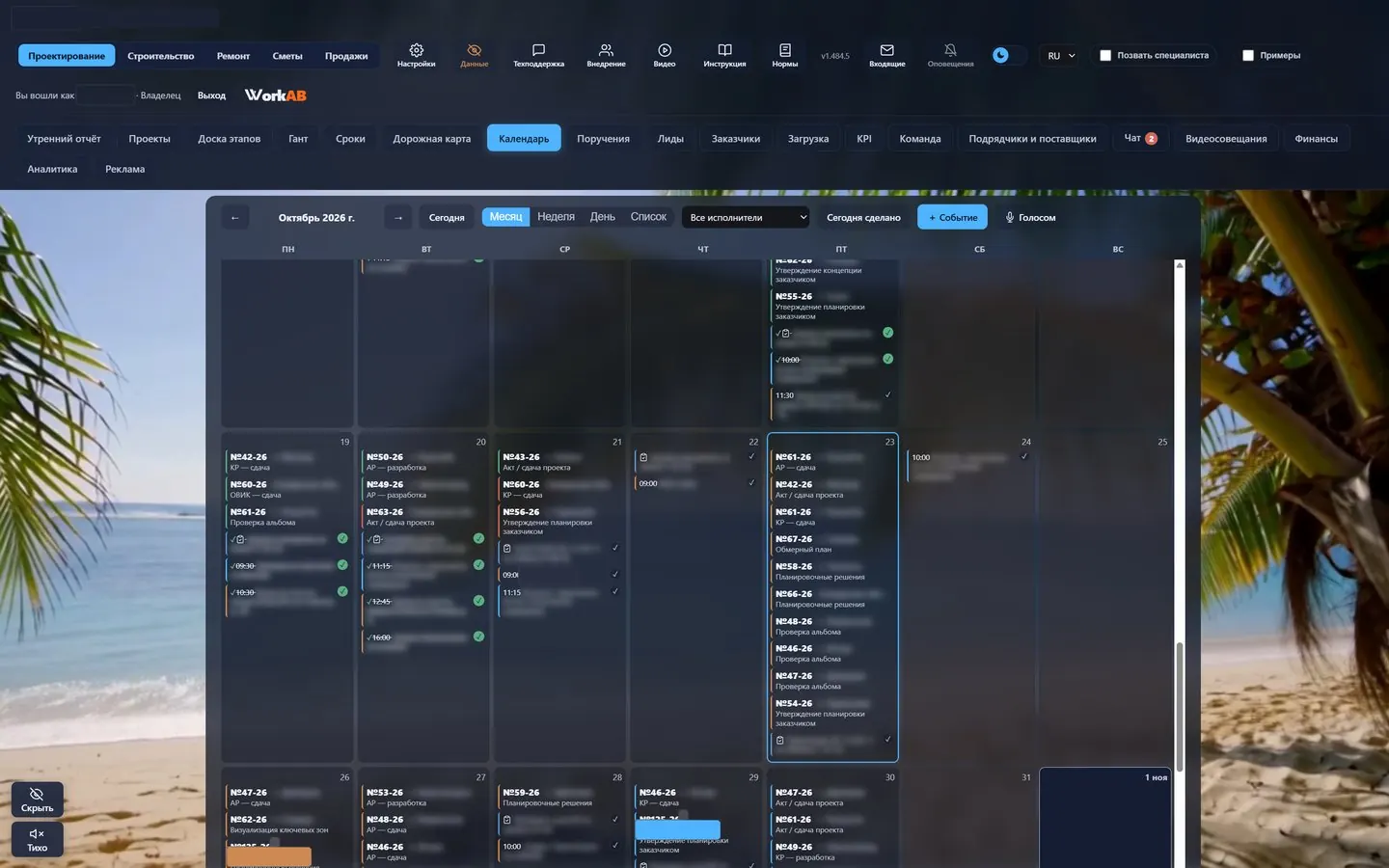Click the calendar vertical scrollbar thumb

click(x=1179, y=706)
